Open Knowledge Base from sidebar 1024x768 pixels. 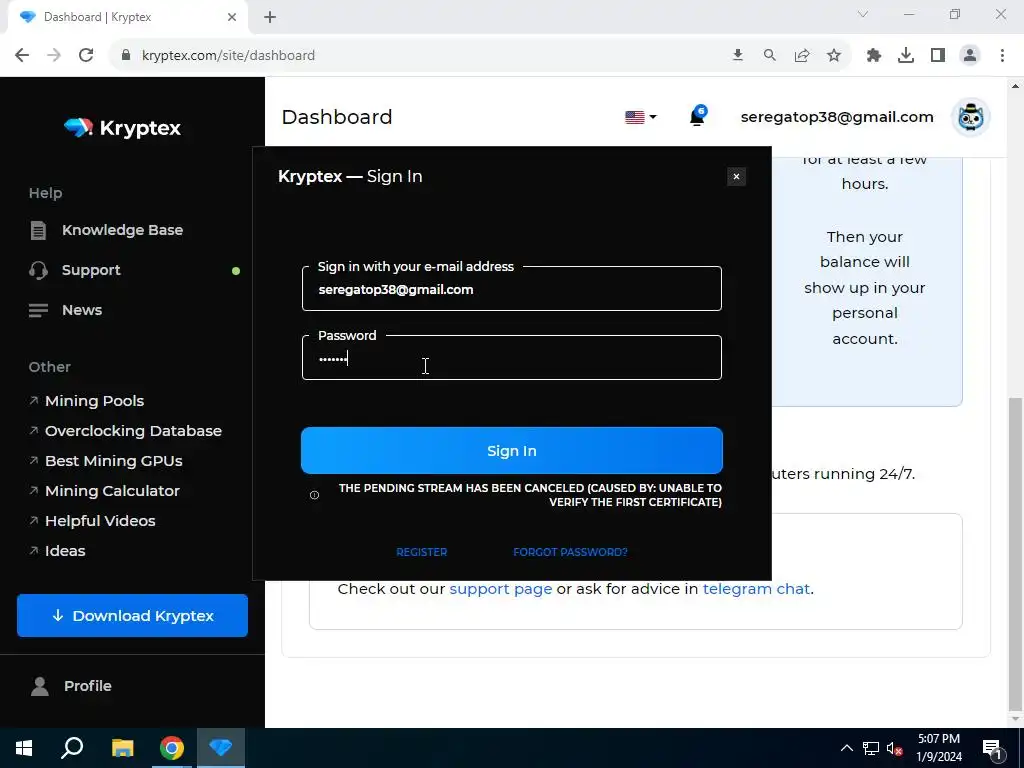point(122,230)
